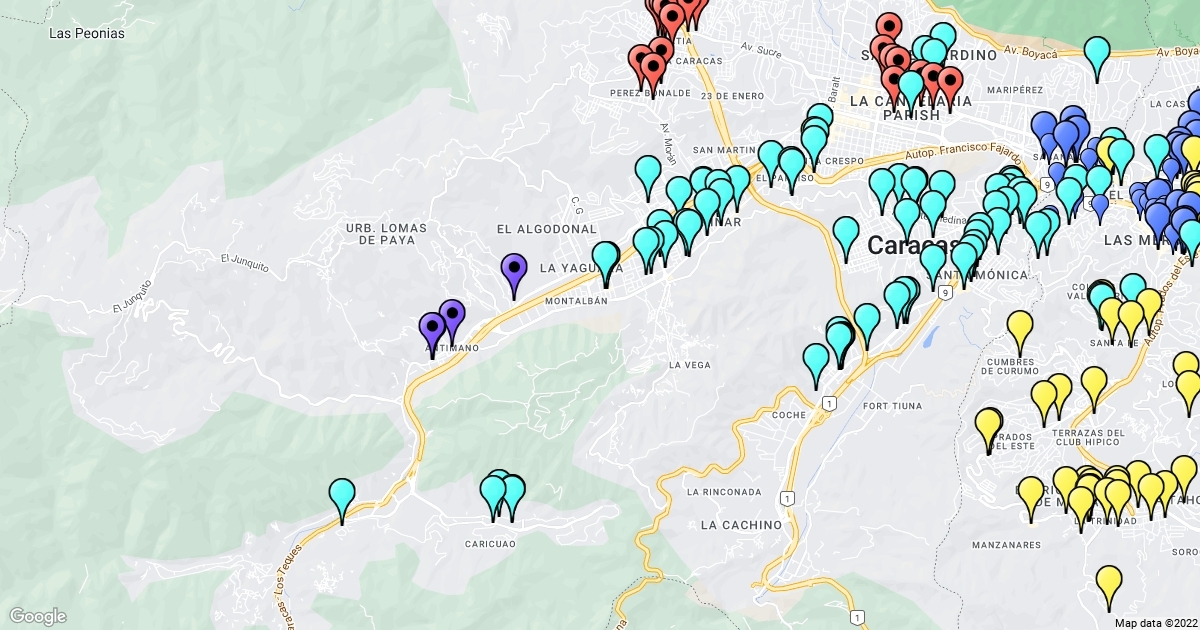
Task: Click the purple marker near El Algodonal
Action: point(514,276)
